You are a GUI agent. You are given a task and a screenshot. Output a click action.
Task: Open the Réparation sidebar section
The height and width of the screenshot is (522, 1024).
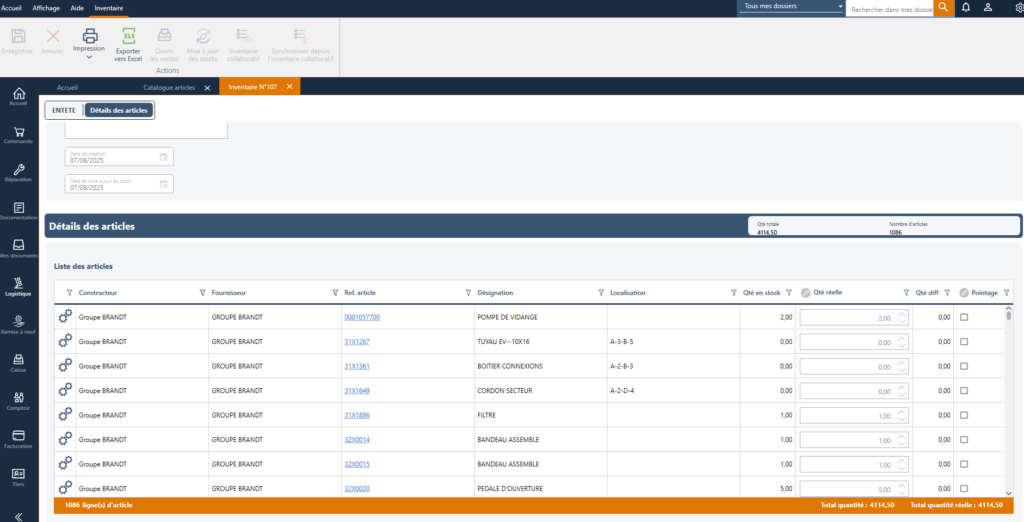18,172
